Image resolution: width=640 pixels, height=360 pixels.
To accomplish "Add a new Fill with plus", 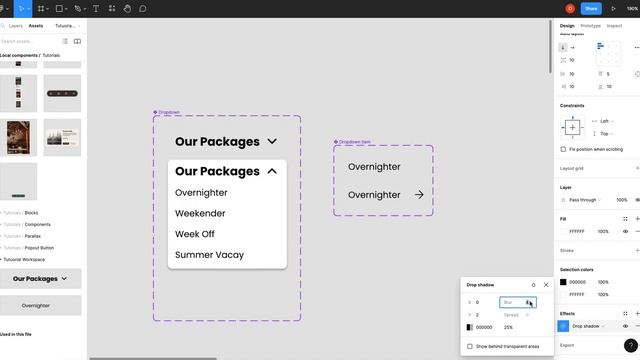I will click(637, 219).
